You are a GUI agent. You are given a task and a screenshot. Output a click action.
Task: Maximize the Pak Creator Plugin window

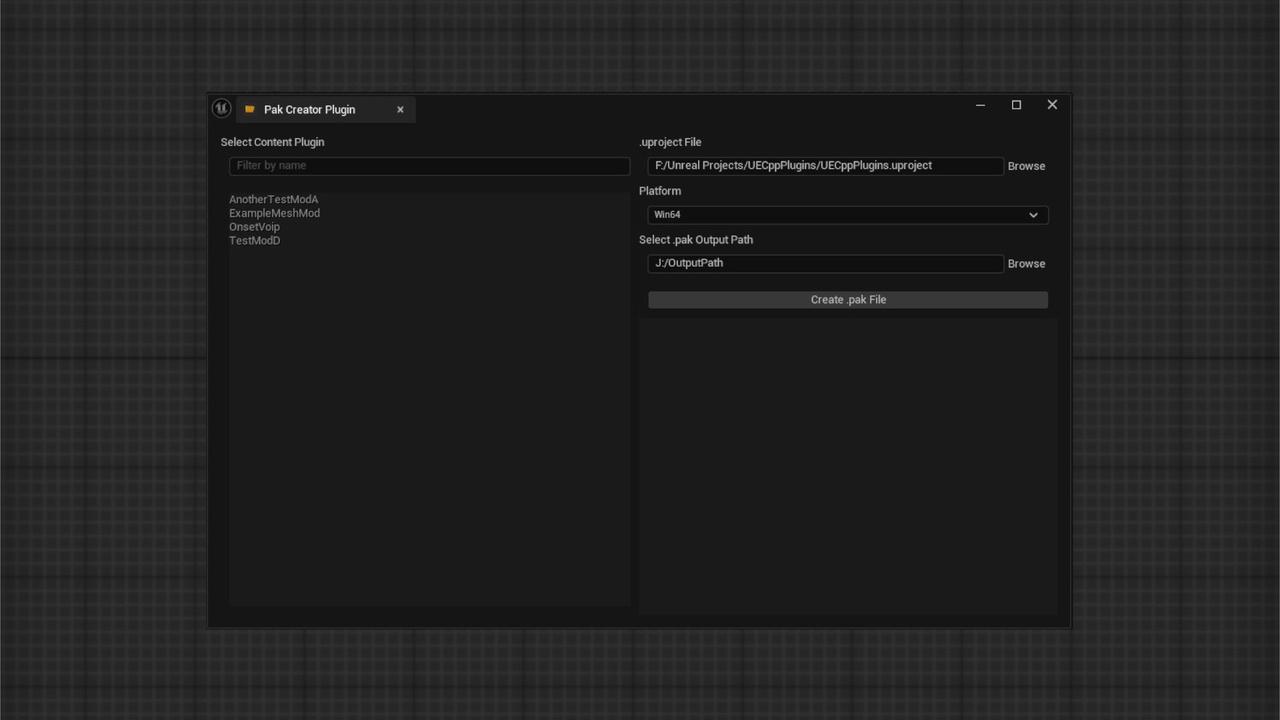pyautogui.click(x=1016, y=104)
